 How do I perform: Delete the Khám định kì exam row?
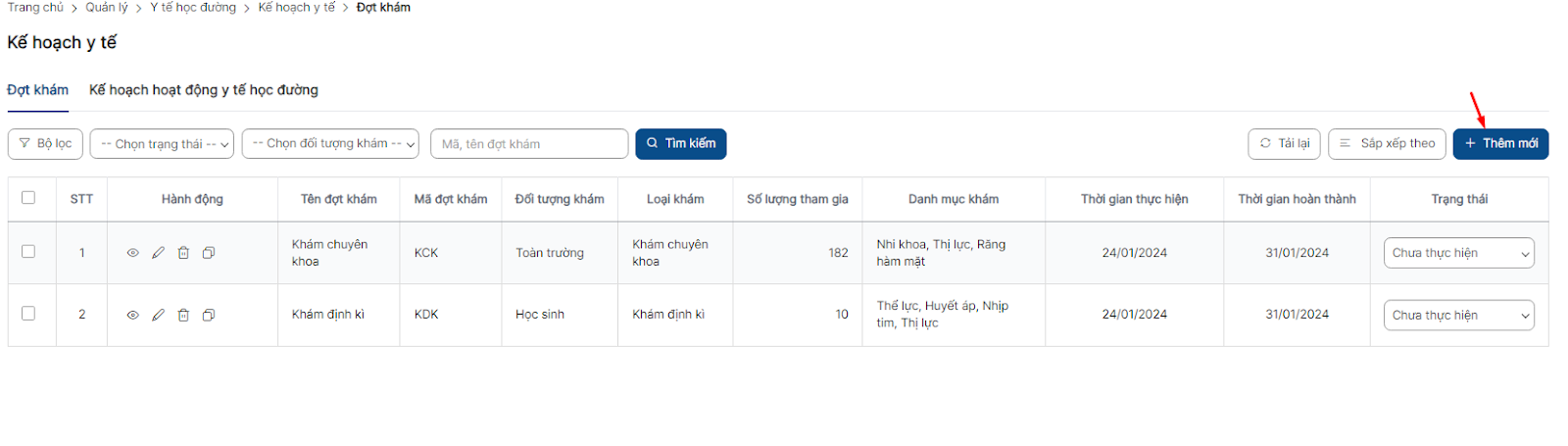(x=183, y=316)
